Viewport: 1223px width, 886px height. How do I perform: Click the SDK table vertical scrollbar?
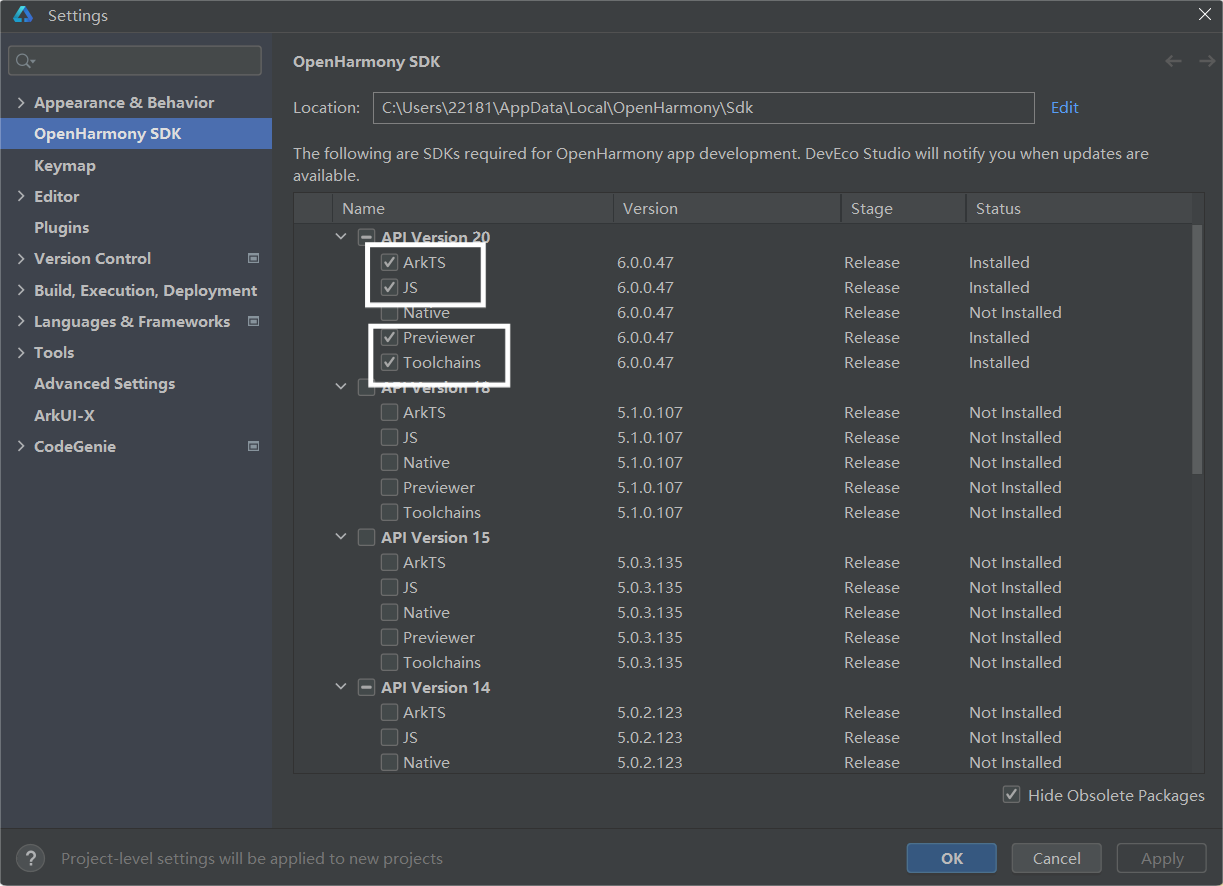click(1198, 349)
